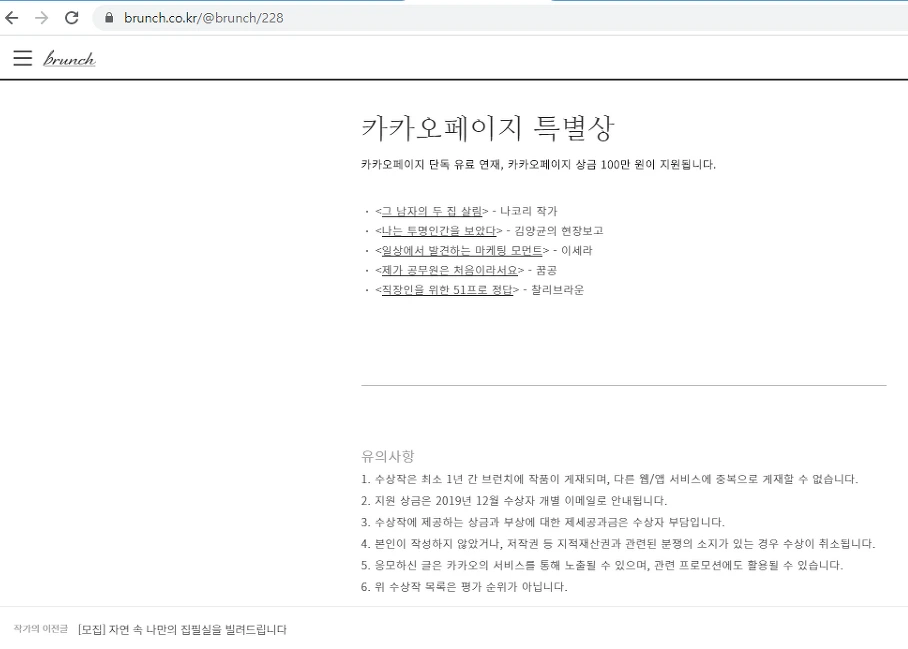Screen dimensions: 908x649
Task: Click the author name 이세라
Action: click(577, 251)
